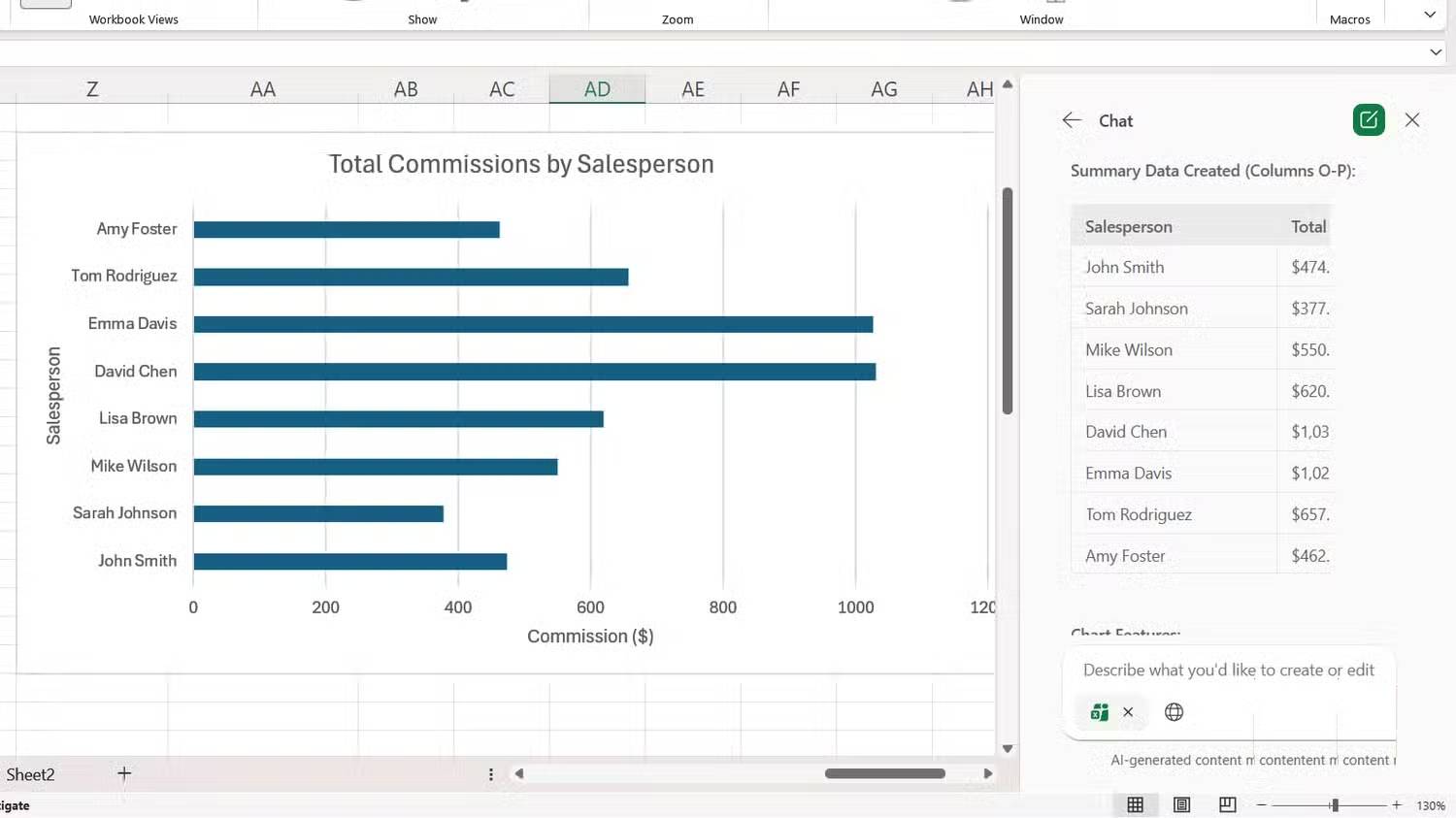Select Page Layout view from the status bar
Screen dimensions: 1456x818
pos(1181,804)
